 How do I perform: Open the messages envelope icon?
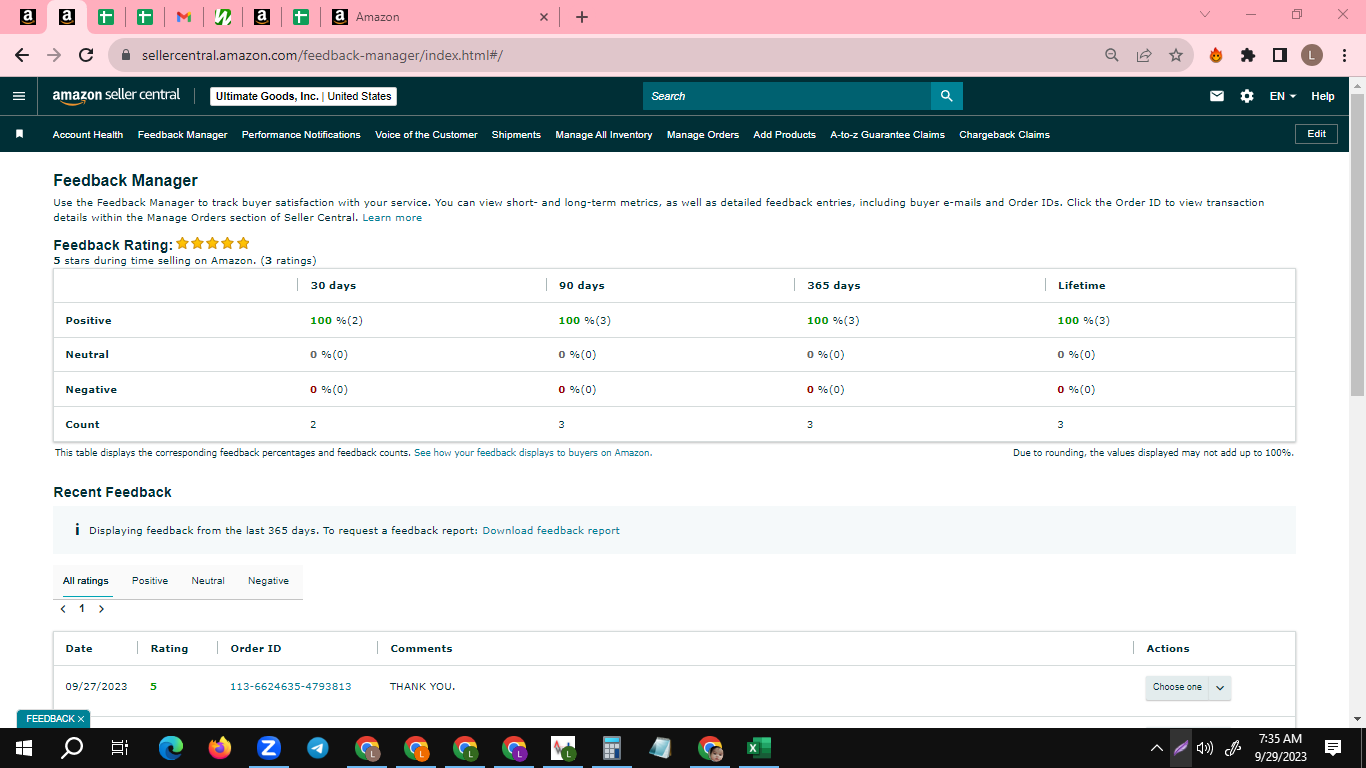click(x=1217, y=96)
